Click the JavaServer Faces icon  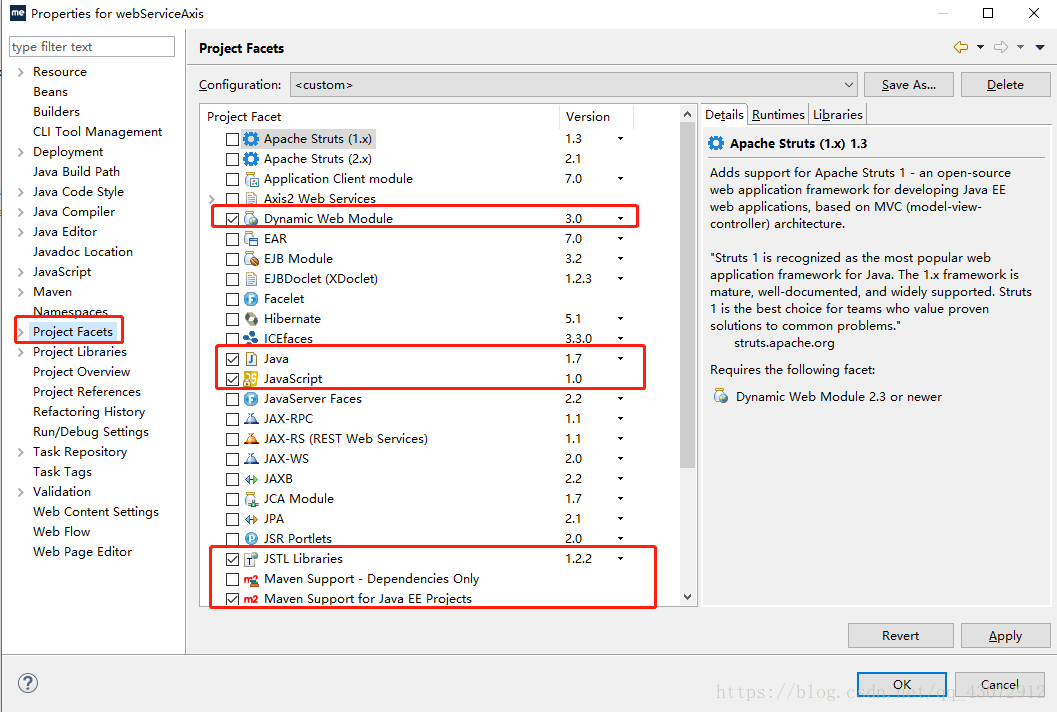(251, 399)
